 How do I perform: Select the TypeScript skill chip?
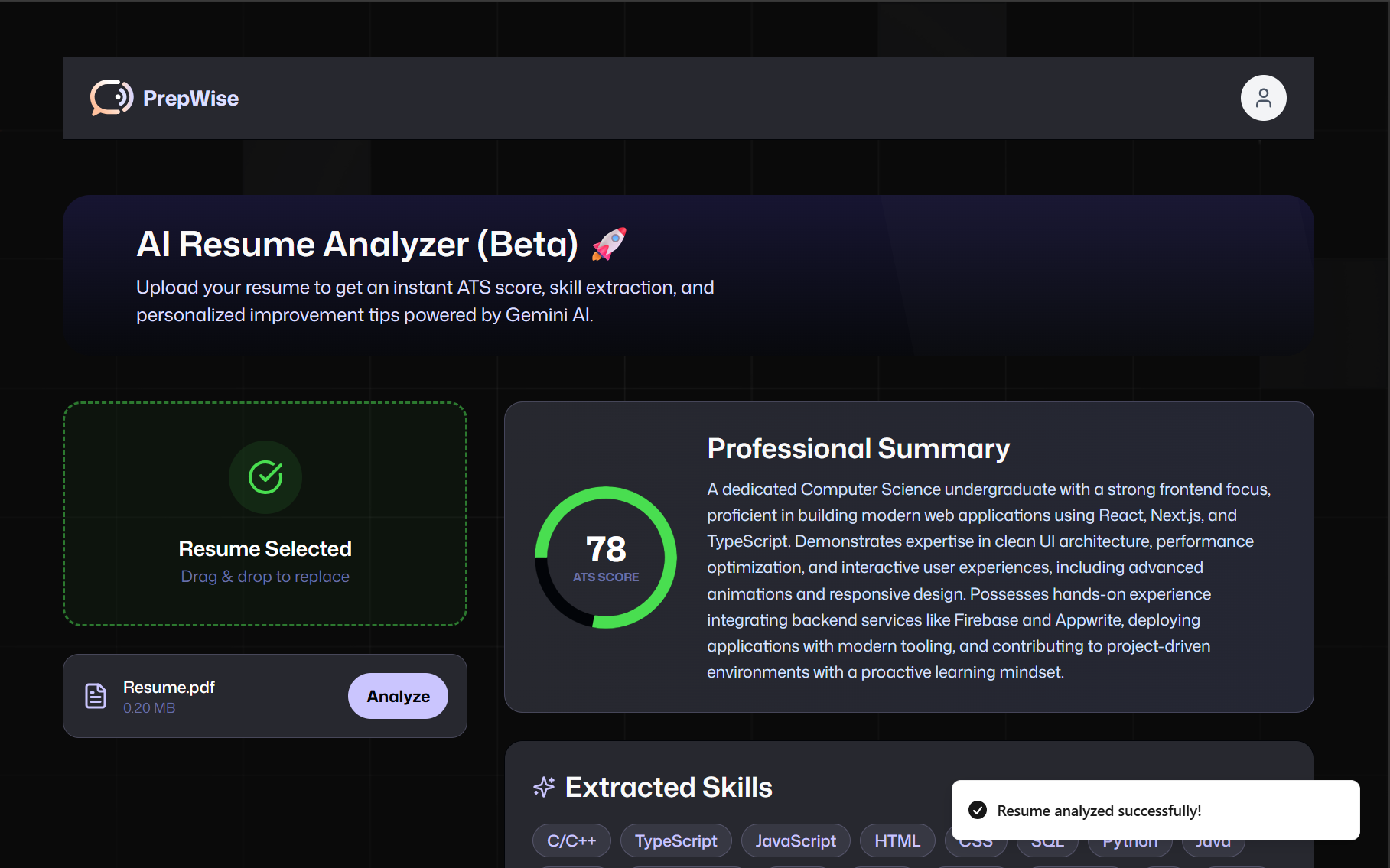pyautogui.click(x=675, y=840)
